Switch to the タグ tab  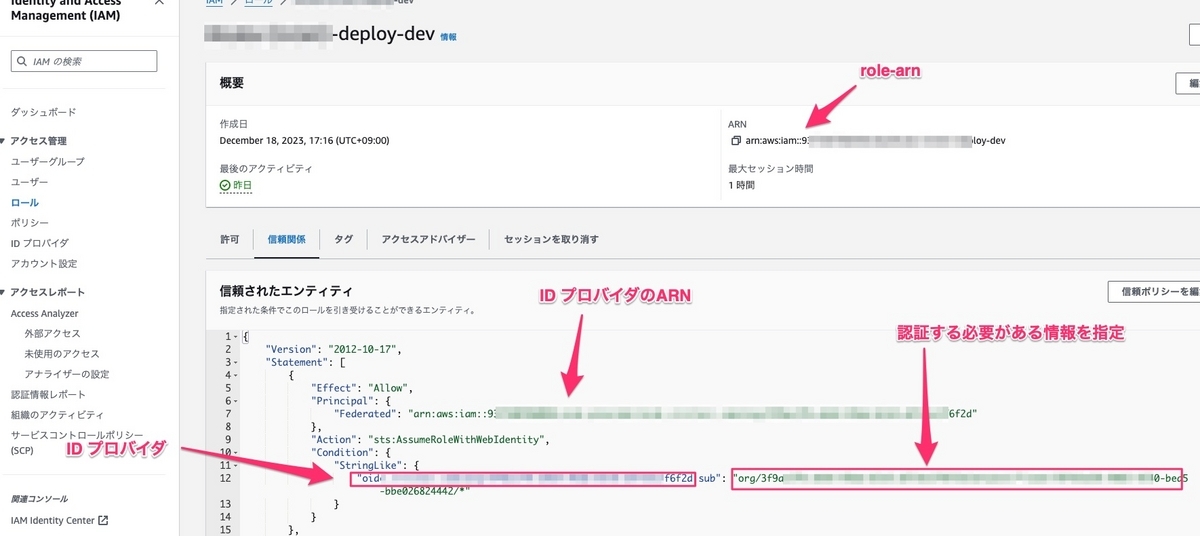(343, 239)
